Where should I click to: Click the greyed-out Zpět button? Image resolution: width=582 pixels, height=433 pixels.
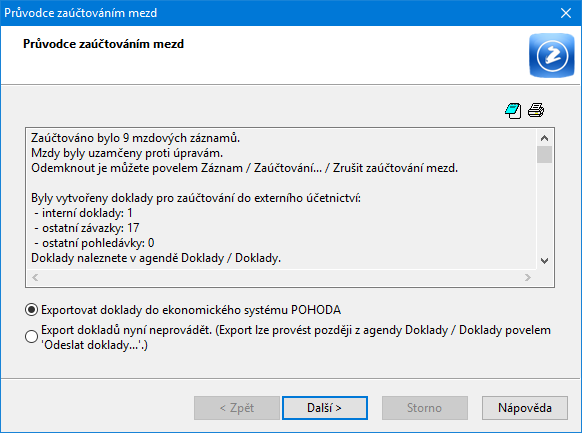[x=237, y=408]
